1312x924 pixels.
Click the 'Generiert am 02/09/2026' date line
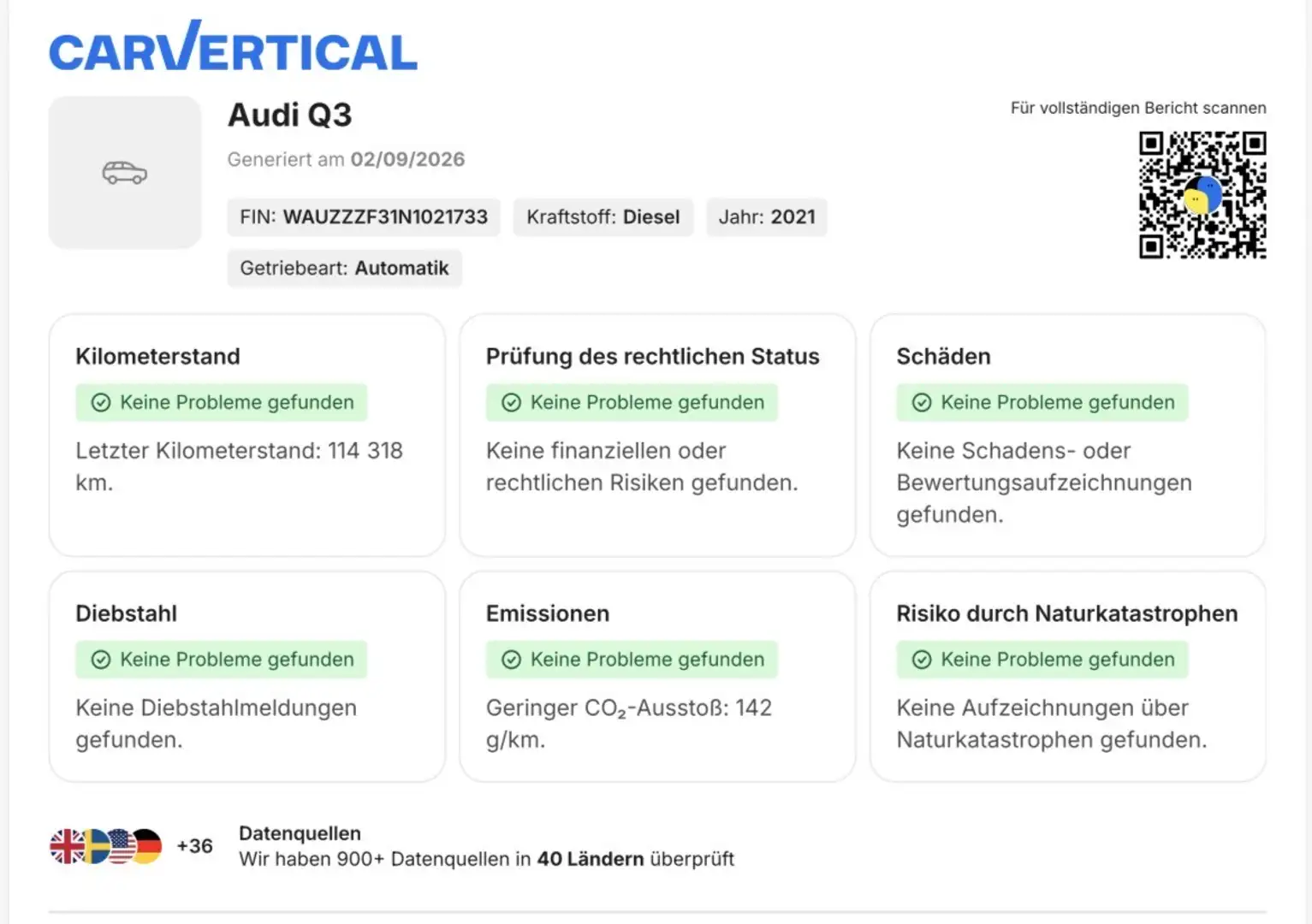[x=346, y=159]
